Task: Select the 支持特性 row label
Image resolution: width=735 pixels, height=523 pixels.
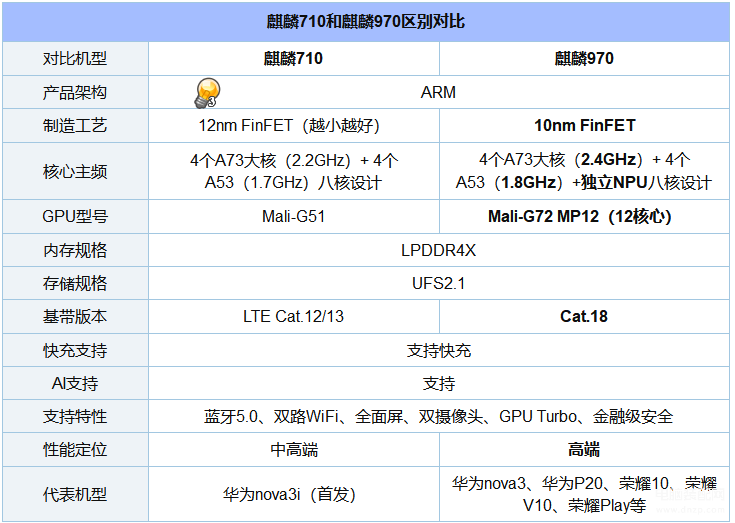Action: (75, 417)
